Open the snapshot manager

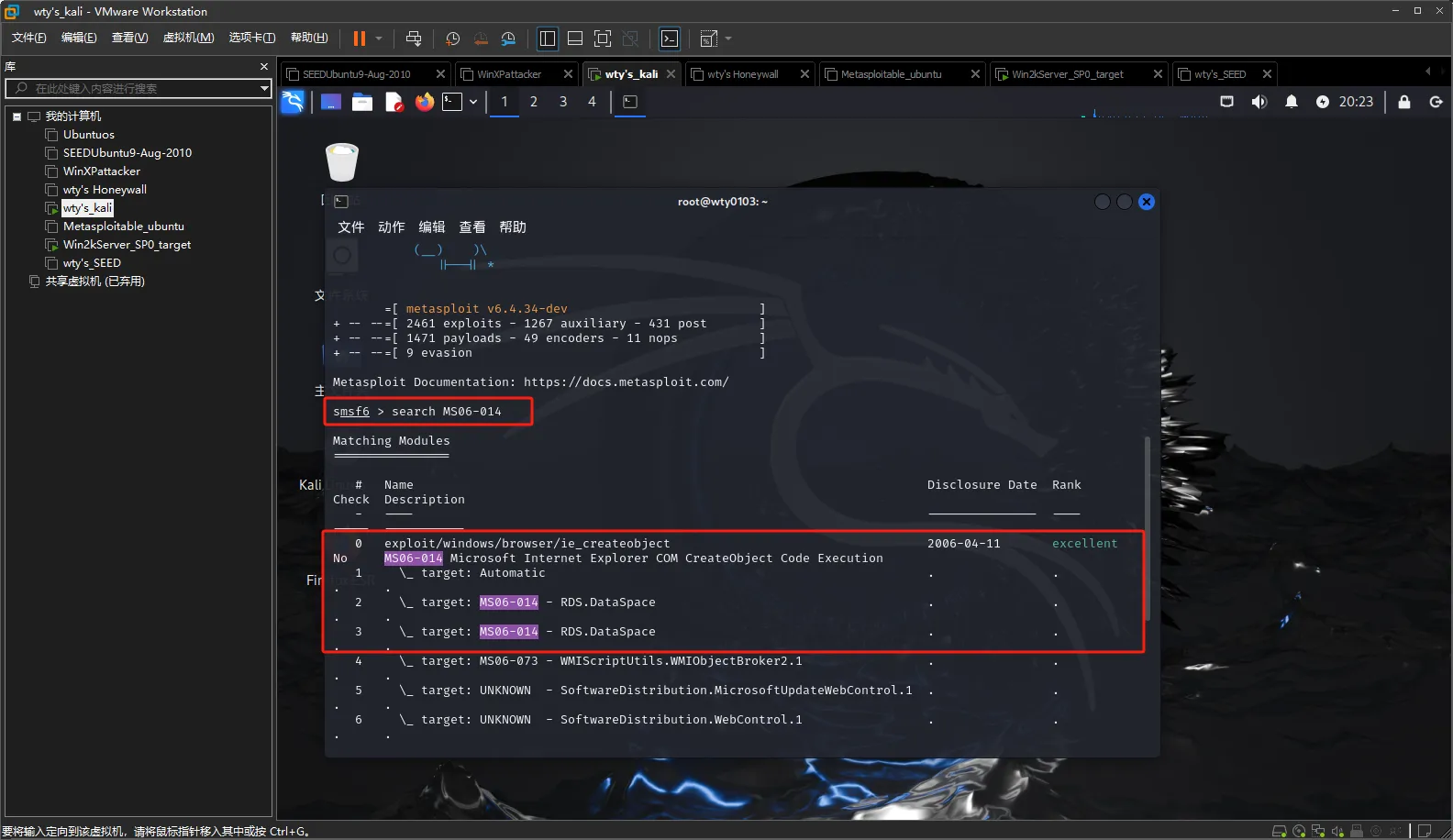(509, 39)
